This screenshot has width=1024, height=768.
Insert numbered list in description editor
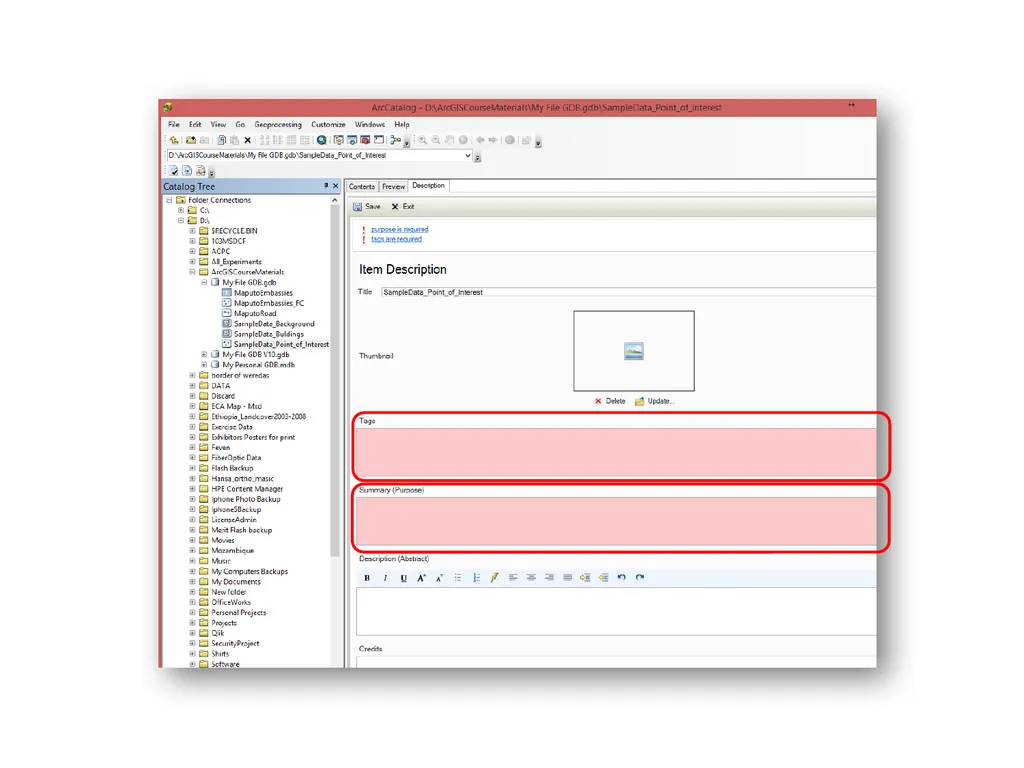tap(476, 577)
